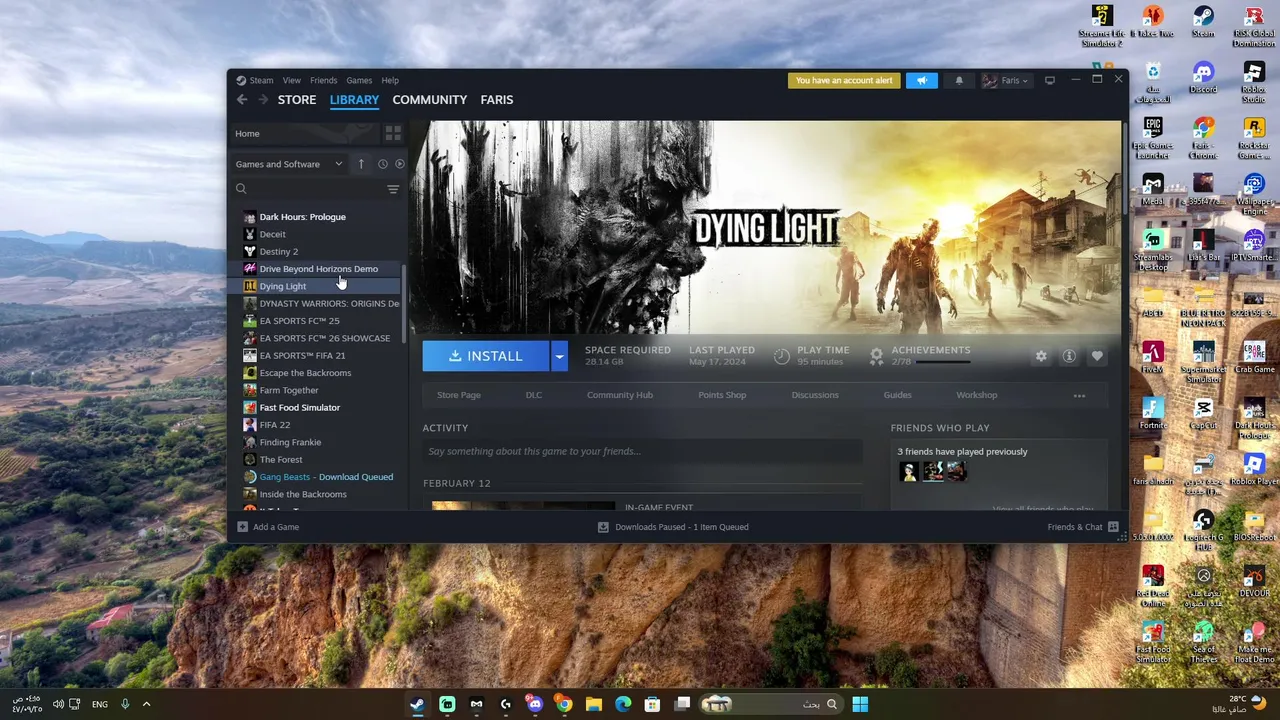Click the LIBRARY tab
Screen dimensions: 1280x720
tap(354, 100)
